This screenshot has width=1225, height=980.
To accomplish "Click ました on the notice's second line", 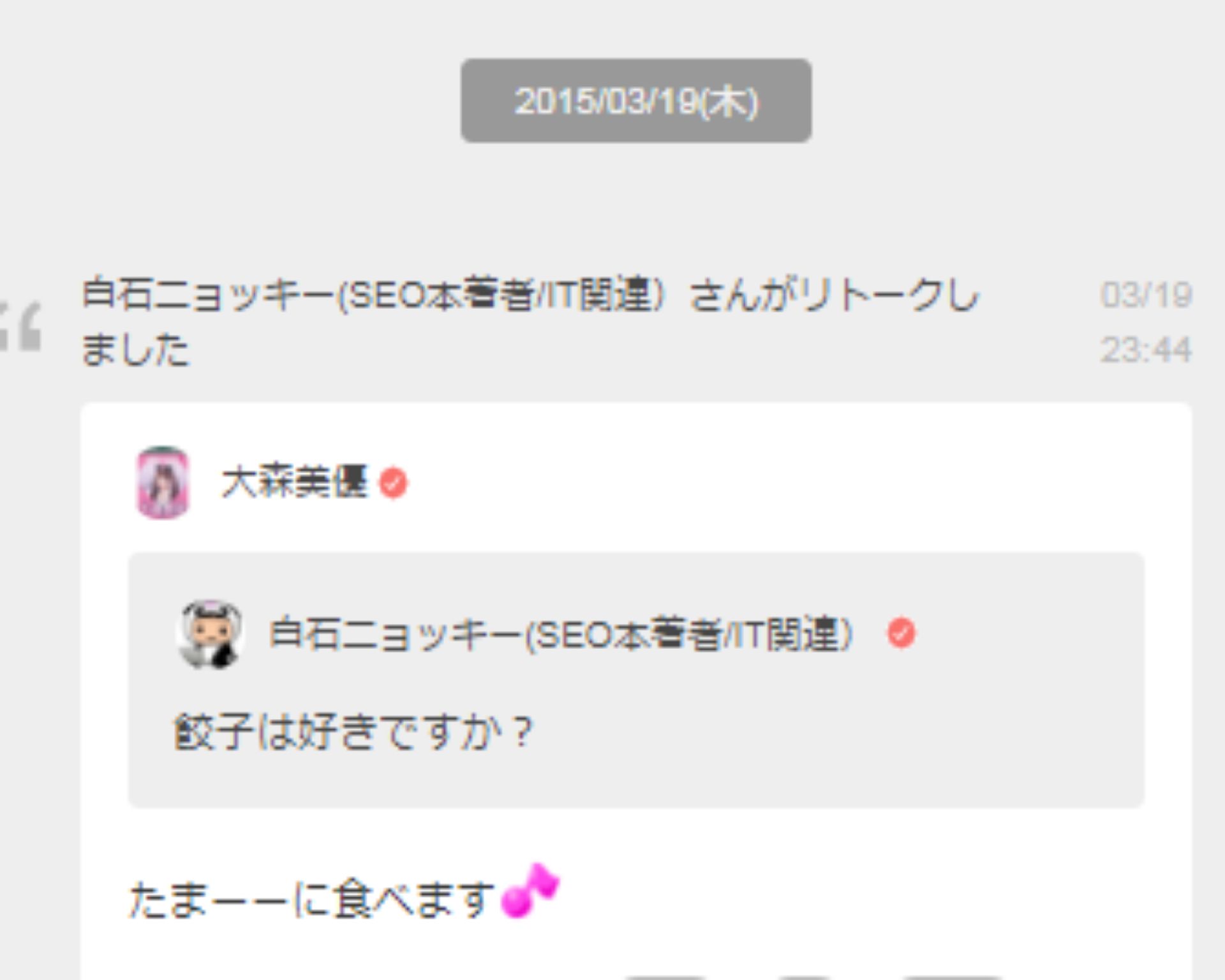I will pos(136,349).
